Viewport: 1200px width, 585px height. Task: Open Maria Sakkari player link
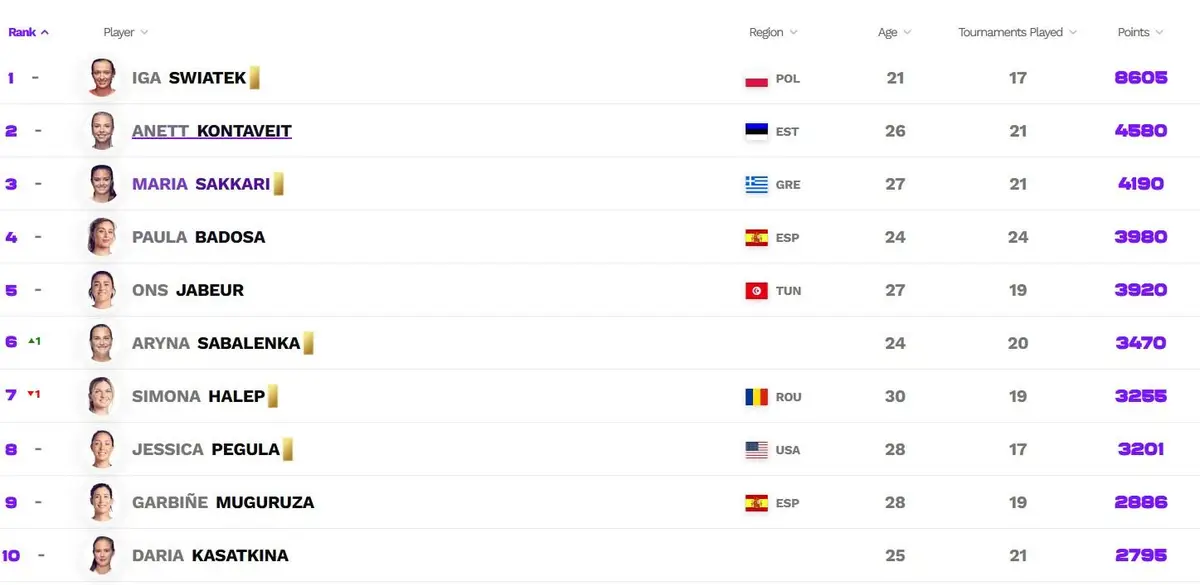tap(200, 184)
